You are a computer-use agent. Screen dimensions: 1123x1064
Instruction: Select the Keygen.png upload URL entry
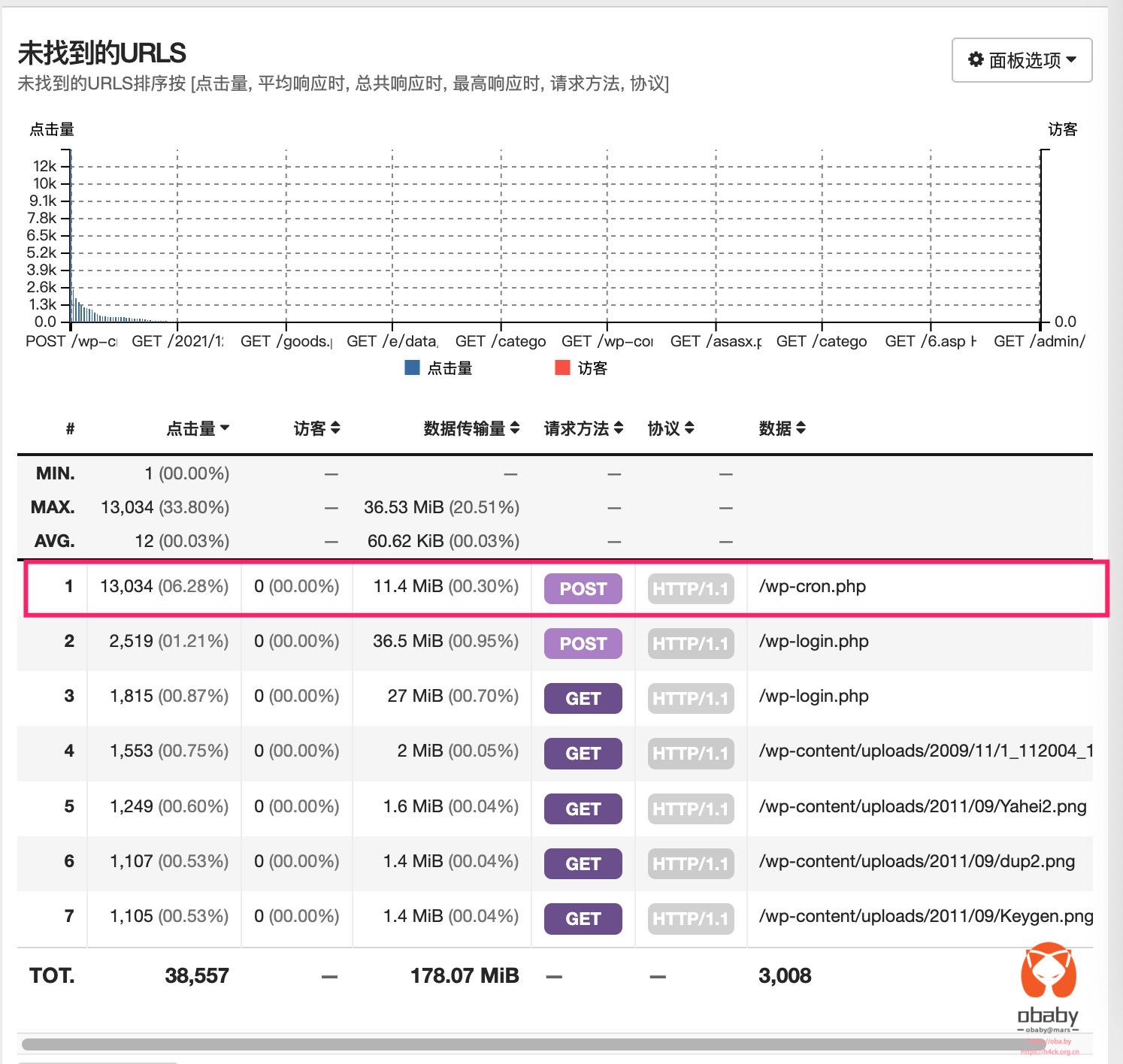pos(925,916)
